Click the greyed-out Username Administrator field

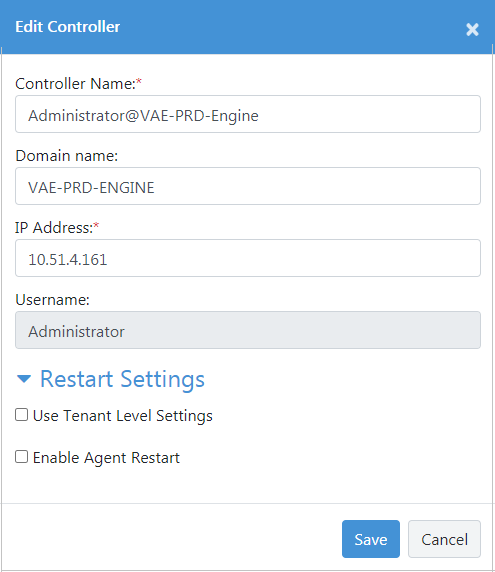248,330
